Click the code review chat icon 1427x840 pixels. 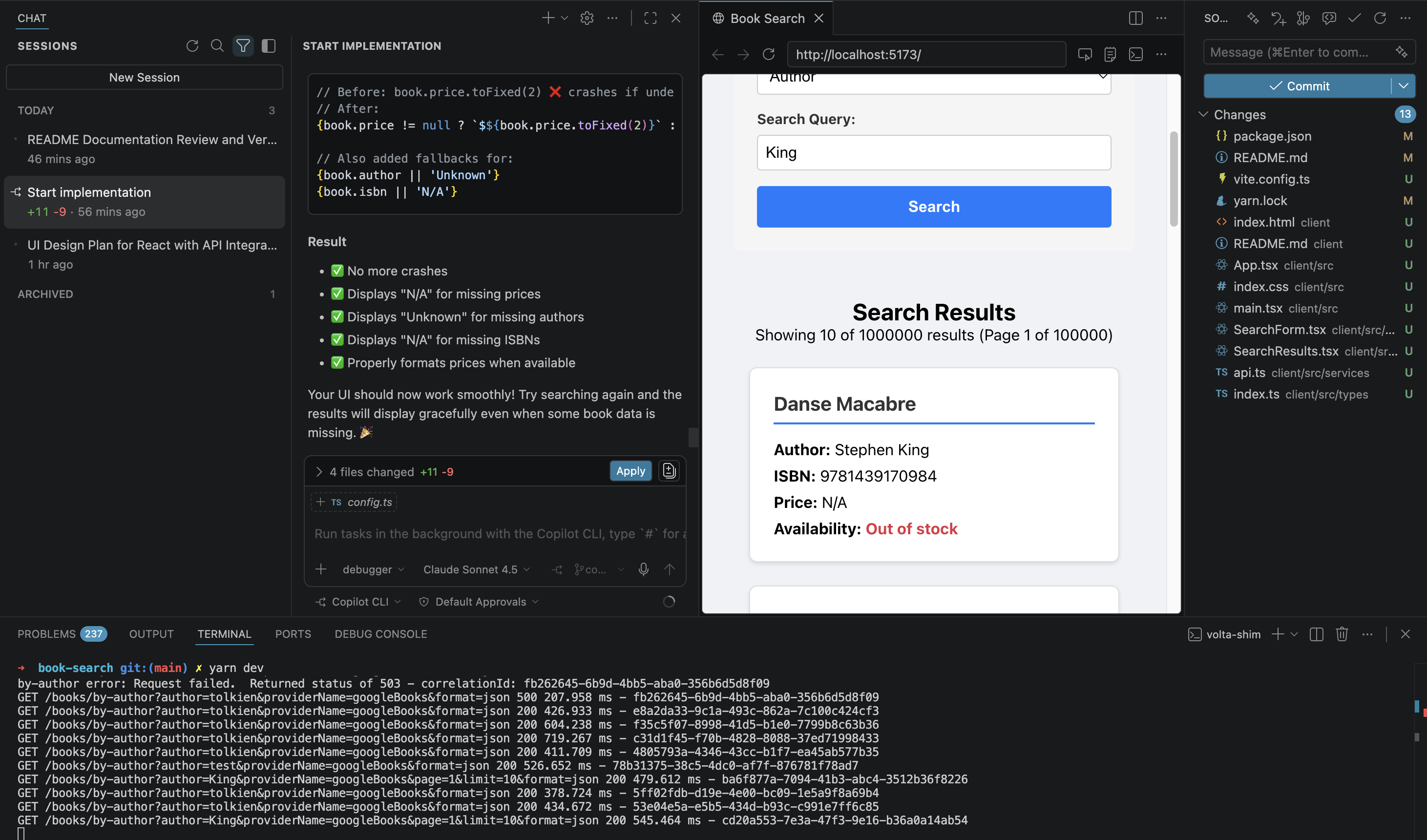coord(1328,18)
